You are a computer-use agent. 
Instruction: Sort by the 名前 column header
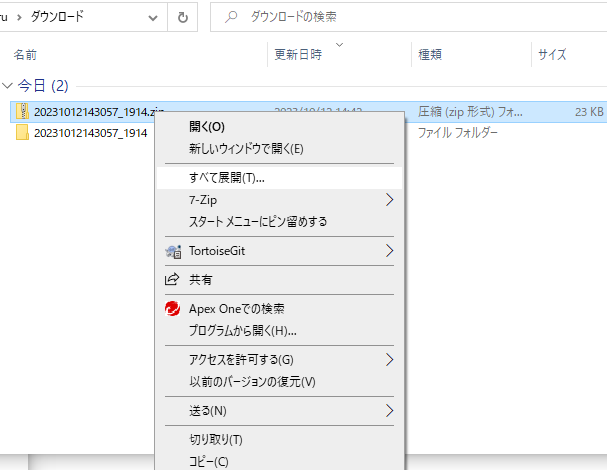coord(26,55)
